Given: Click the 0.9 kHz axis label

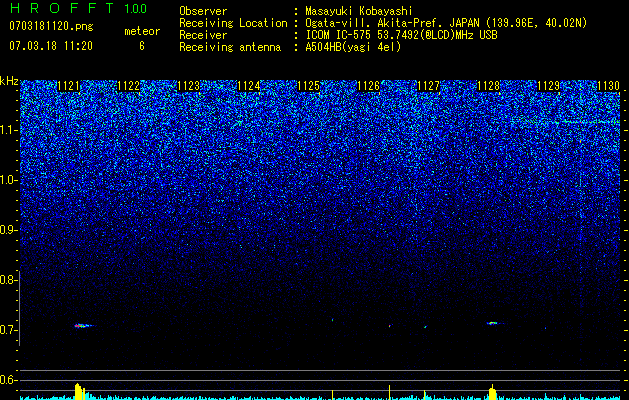Looking at the screenshot, I should click(8, 230).
